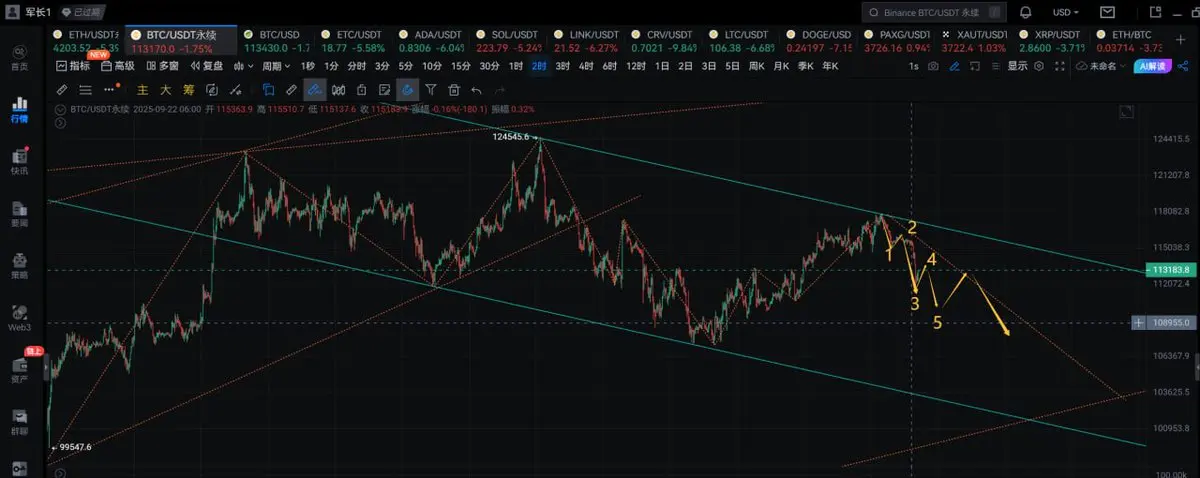Select the 1日 timeframe
The width and height of the screenshot is (1200, 478).
662,65
